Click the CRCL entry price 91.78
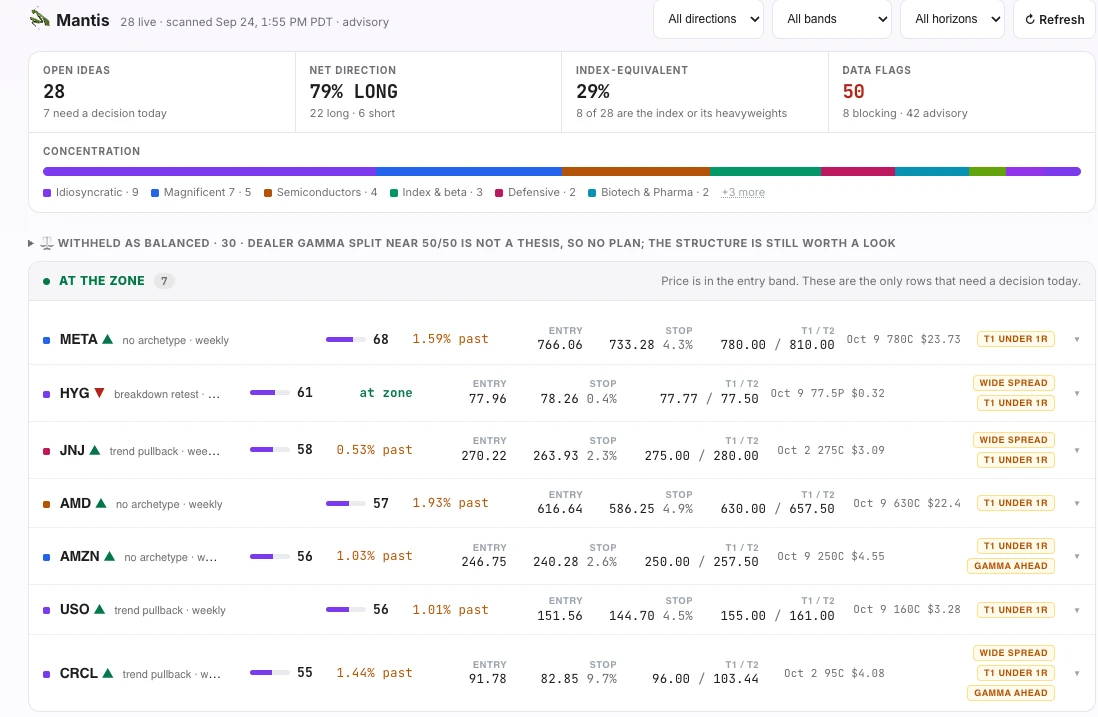1098x717 pixels. (x=487, y=679)
